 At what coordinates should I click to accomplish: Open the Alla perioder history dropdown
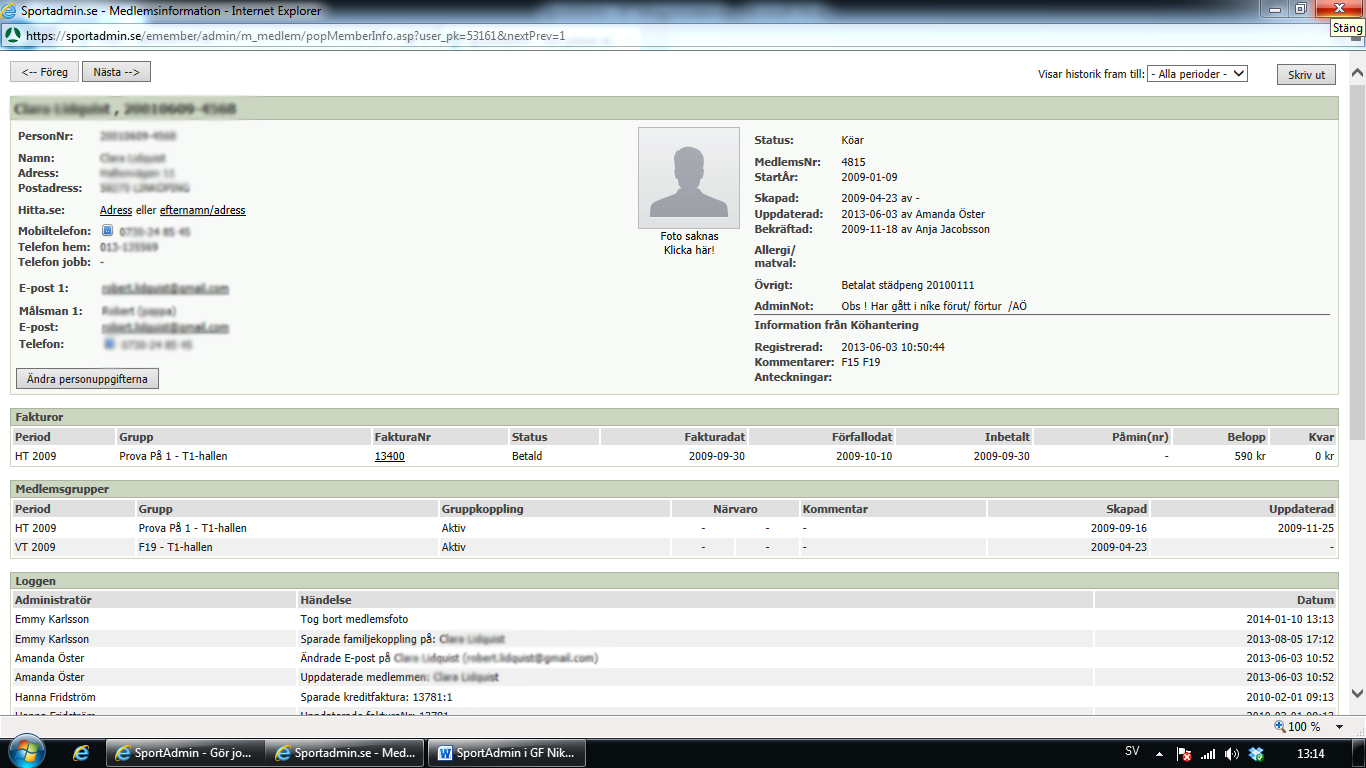[x=1198, y=74]
